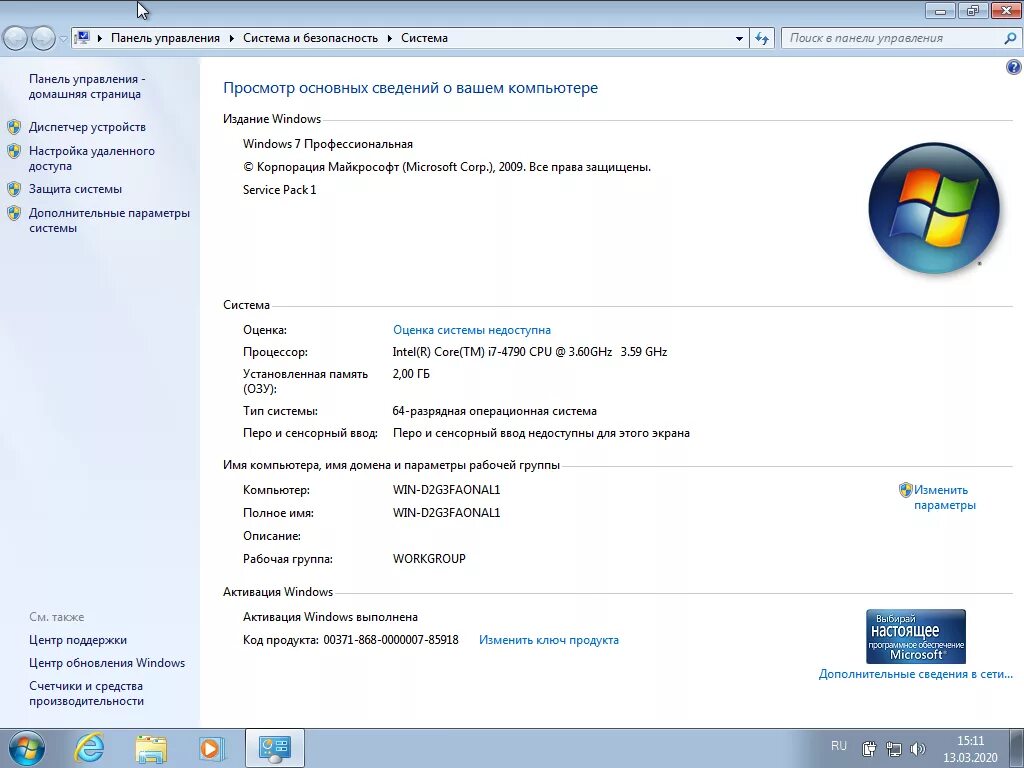Image resolution: width=1024 pixels, height=768 pixels.
Task: Select installed memory '2,00 ГБ' value
Action: coord(411,374)
